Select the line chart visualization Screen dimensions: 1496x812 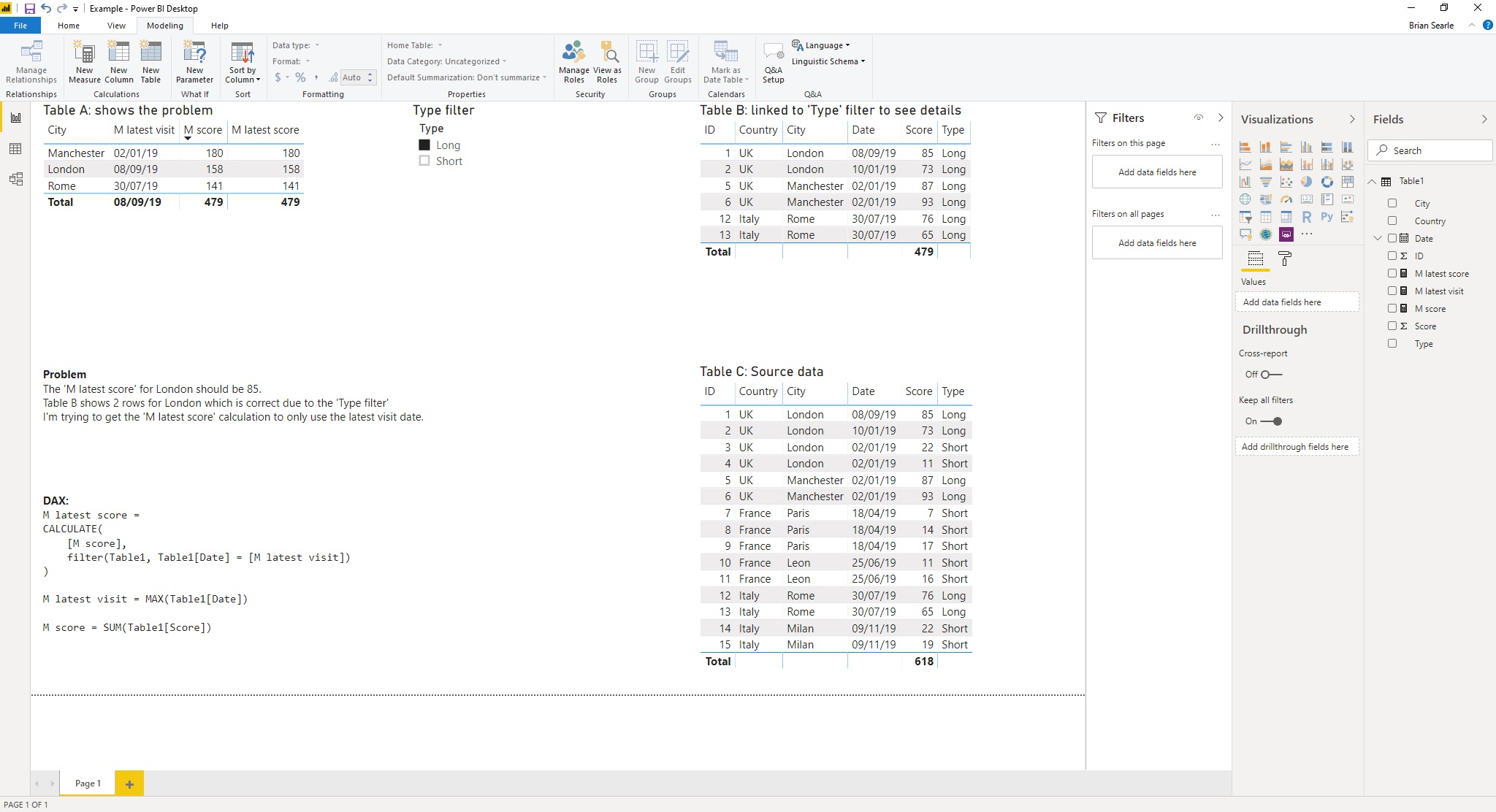(1245, 164)
